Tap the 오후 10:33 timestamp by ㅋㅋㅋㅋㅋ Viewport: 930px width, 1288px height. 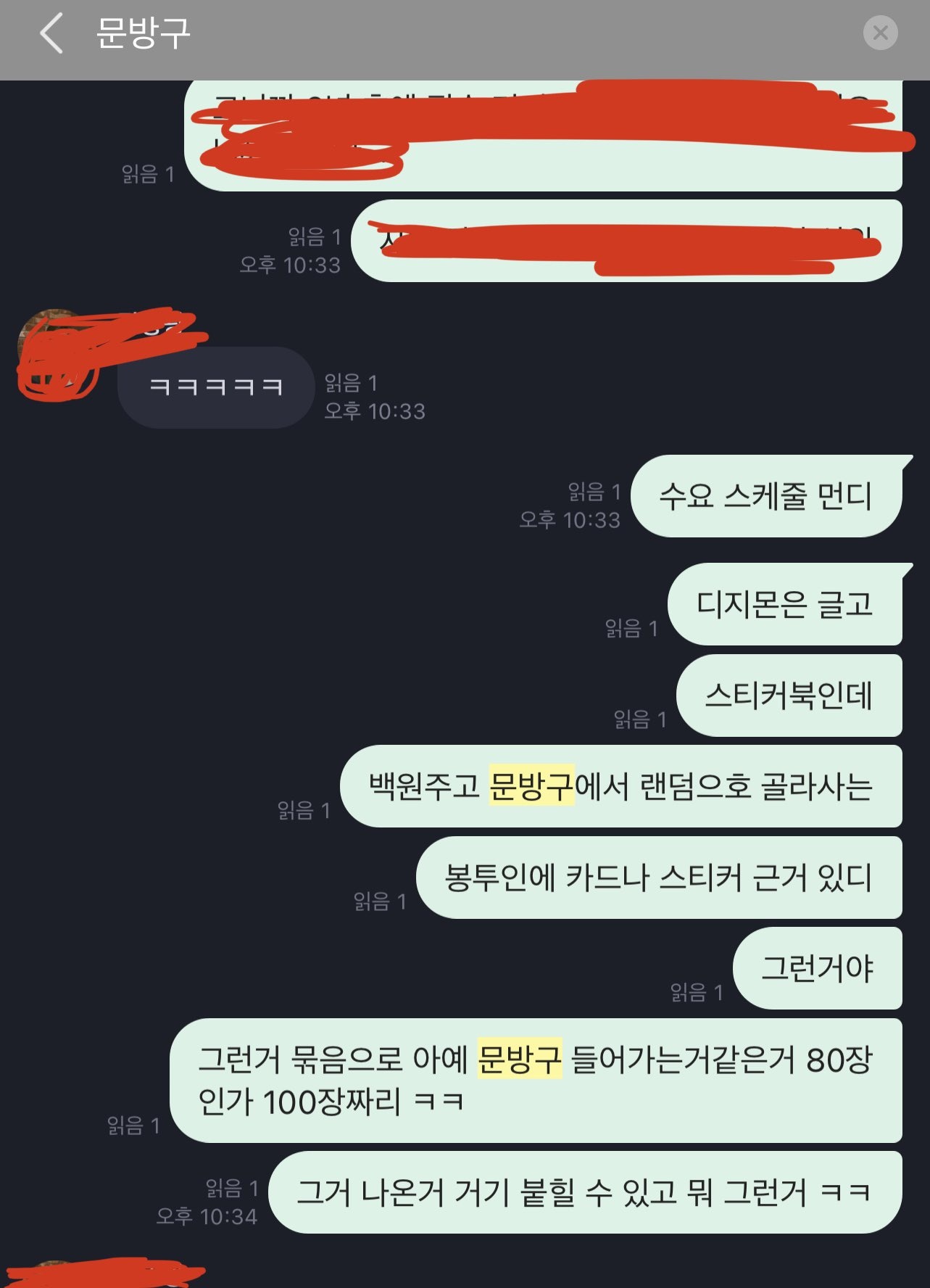click(375, 411)
